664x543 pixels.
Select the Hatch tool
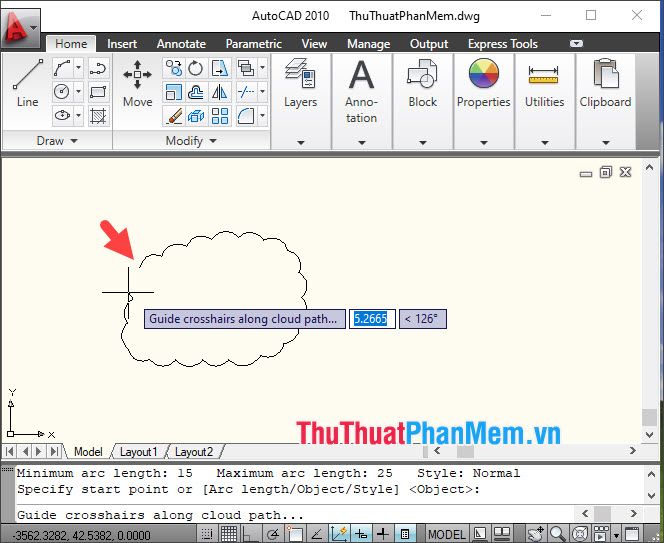click(98, 115)
